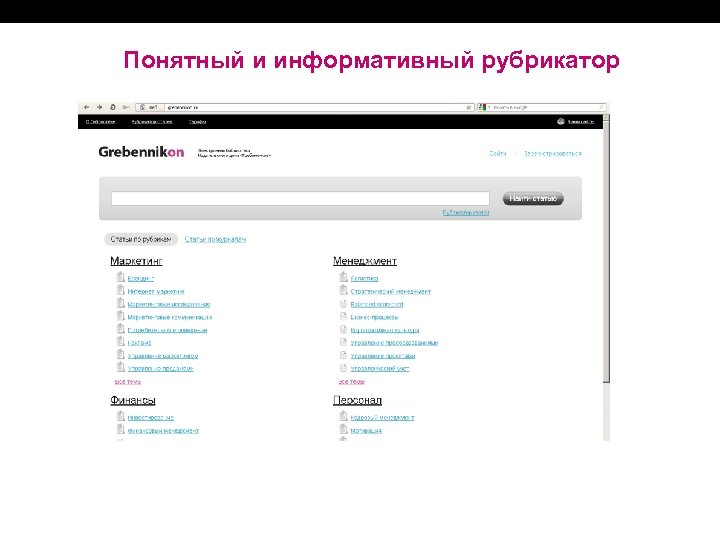Image resolution: width=720 pixels, height=540 pixels.
Task: Click the Google search engine icon
Action: click(482, 107)
